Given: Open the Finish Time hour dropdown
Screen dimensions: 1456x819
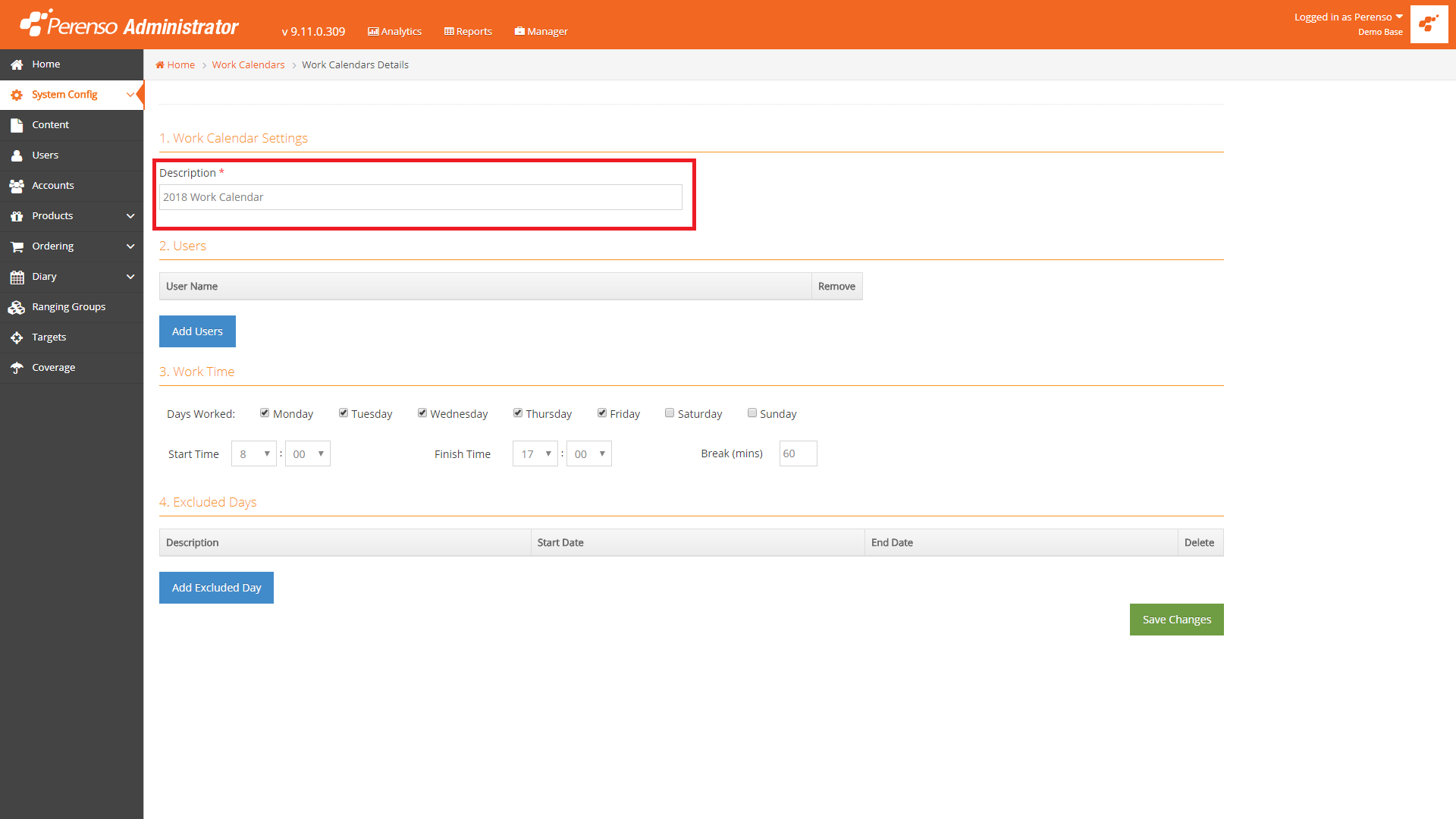Looking at the screenshot, I should pyautogui.click(x=535, y=453).
